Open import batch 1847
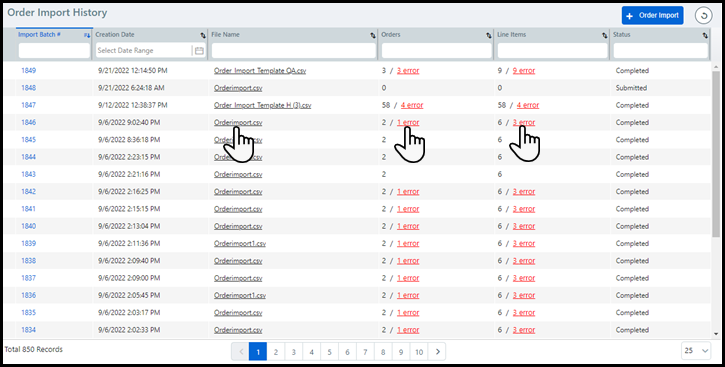Viewport: 725px width, 367px height. [28, 105]
